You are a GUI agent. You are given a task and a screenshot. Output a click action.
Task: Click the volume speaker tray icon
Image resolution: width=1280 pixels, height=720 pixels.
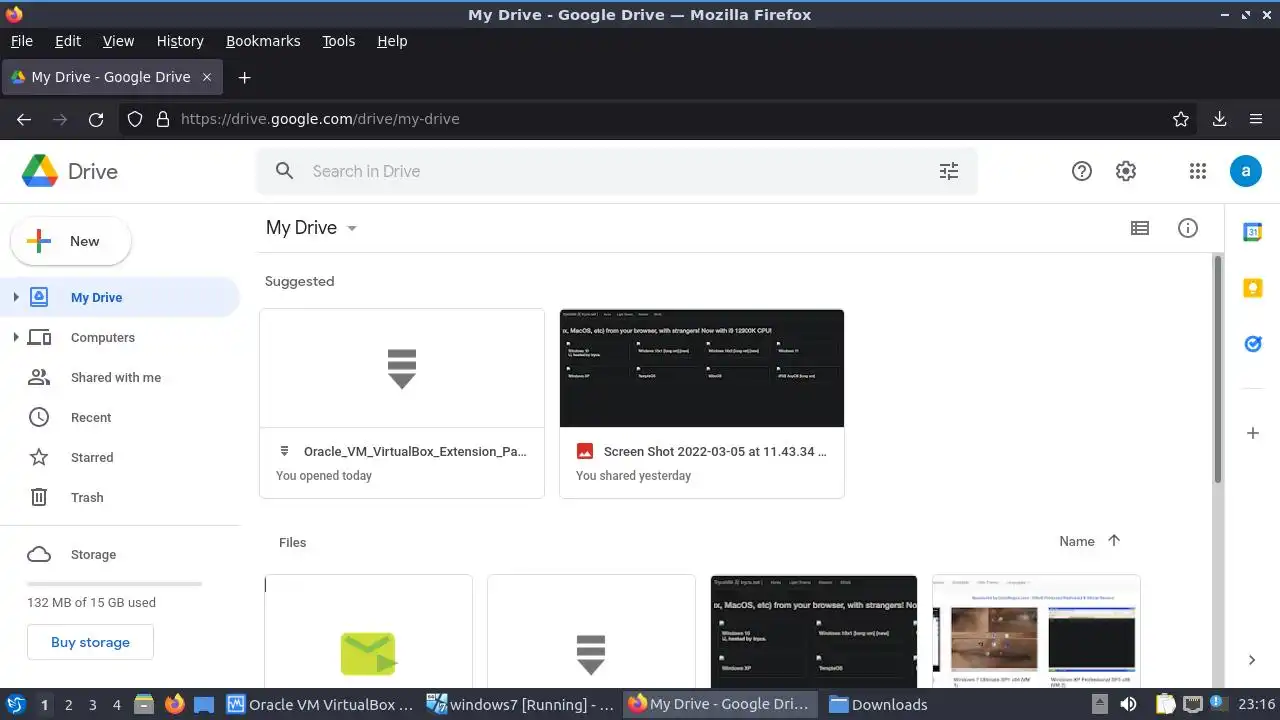1128,704
